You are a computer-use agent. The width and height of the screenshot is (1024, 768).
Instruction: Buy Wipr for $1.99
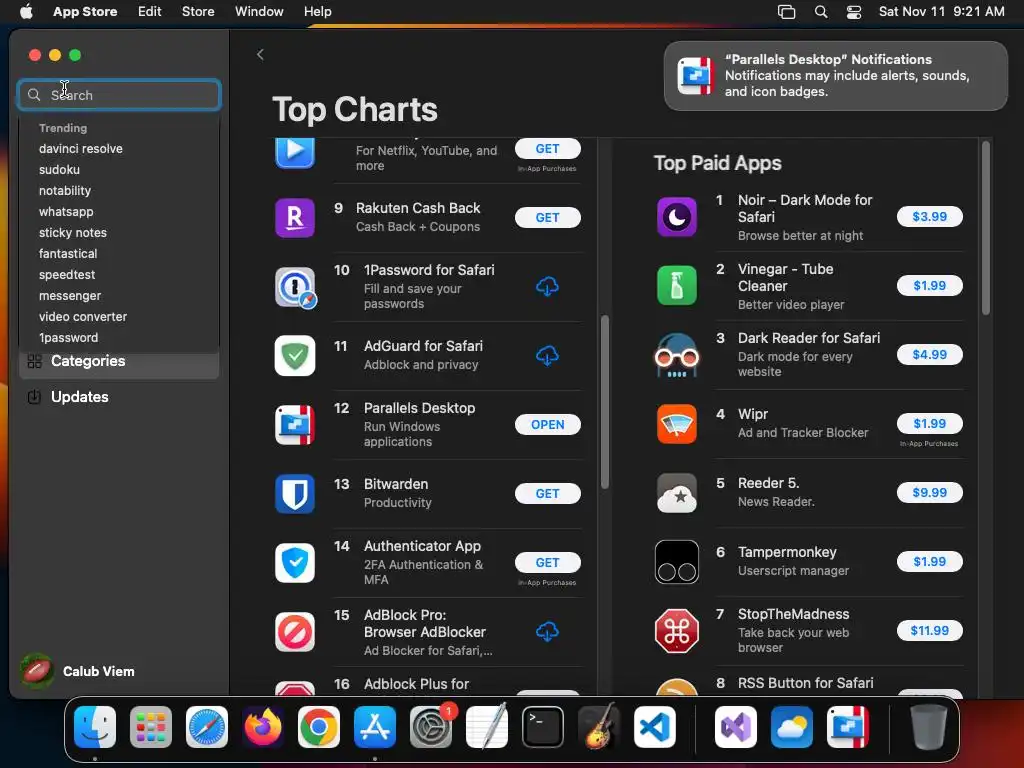929,424
